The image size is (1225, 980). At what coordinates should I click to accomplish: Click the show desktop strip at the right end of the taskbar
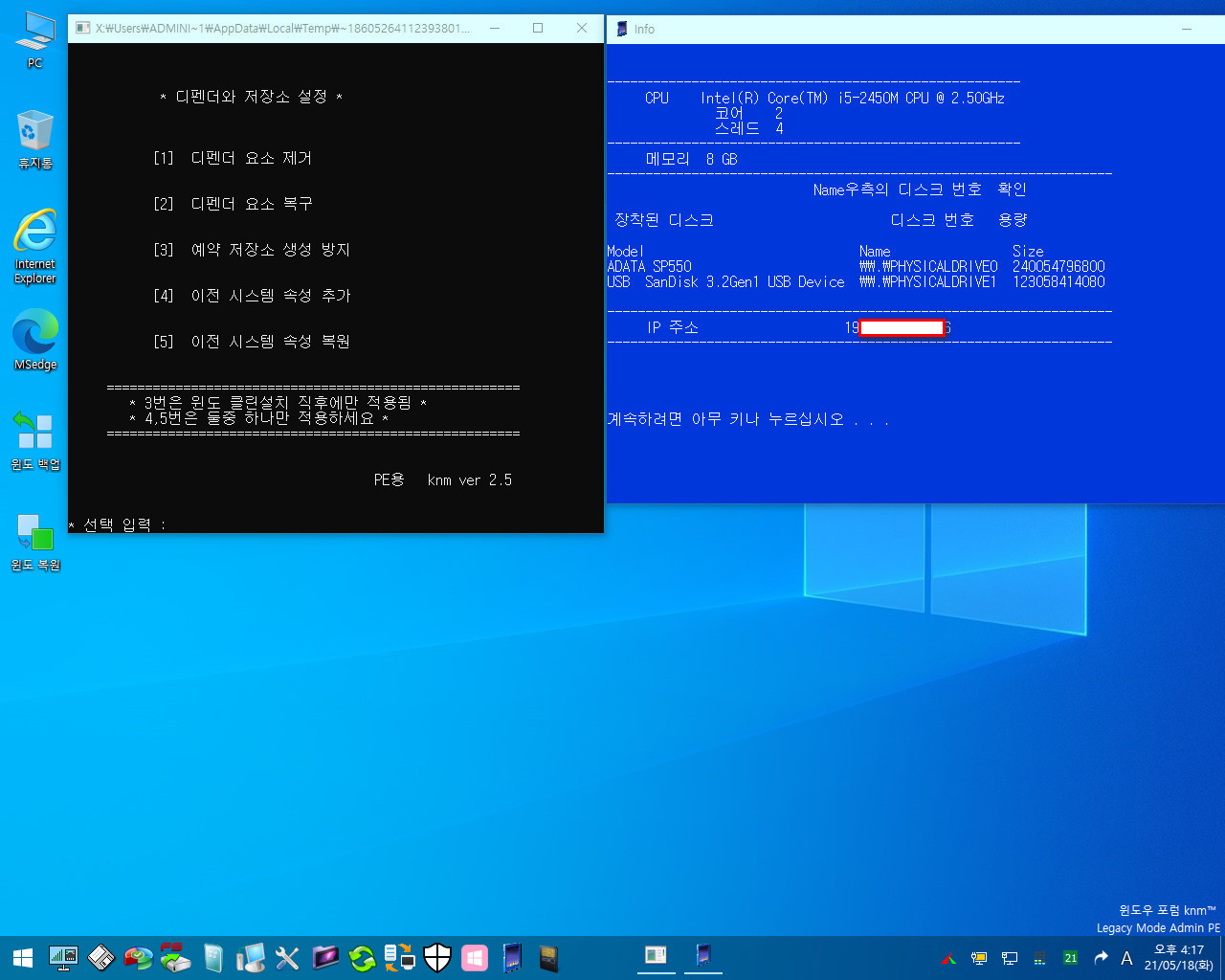1222,958
